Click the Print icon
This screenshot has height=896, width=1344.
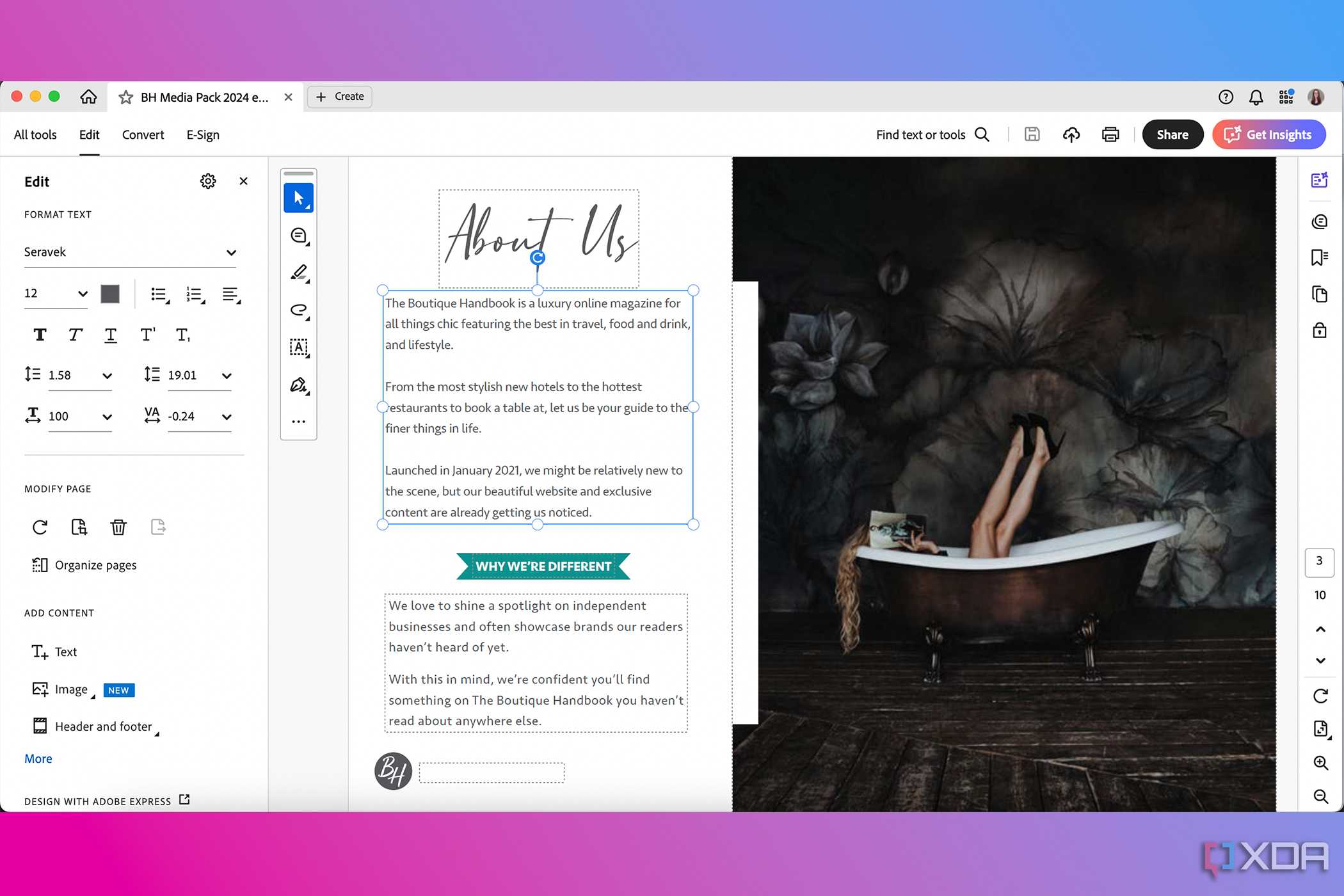(x=1110, y=134)
